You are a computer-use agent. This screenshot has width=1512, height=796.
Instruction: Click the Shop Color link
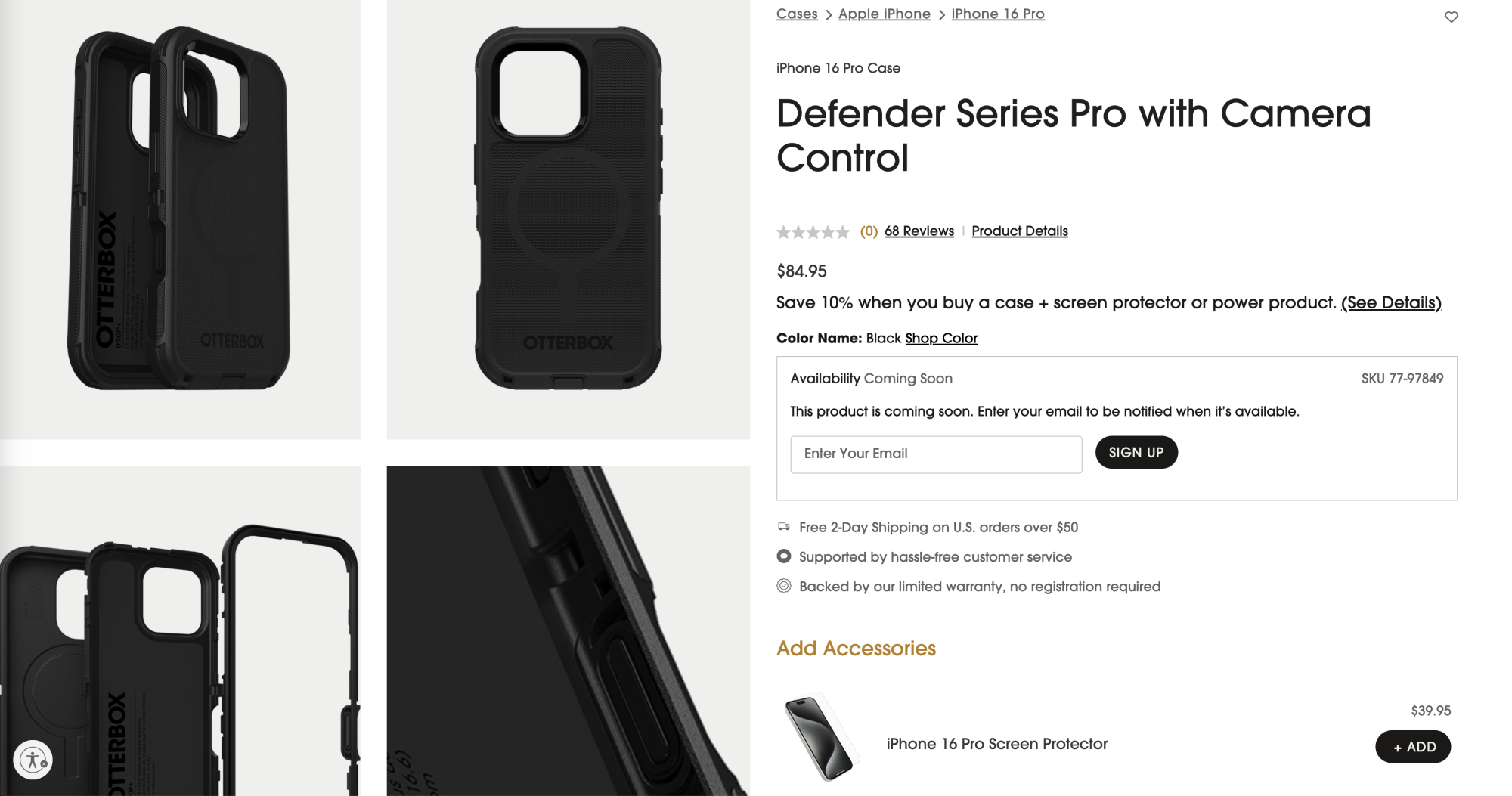coord(941,339)
